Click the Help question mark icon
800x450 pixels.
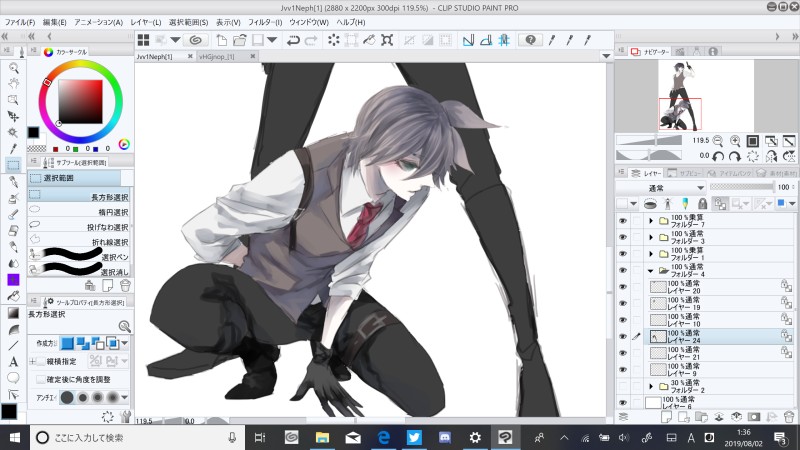[x=530, y=40]
